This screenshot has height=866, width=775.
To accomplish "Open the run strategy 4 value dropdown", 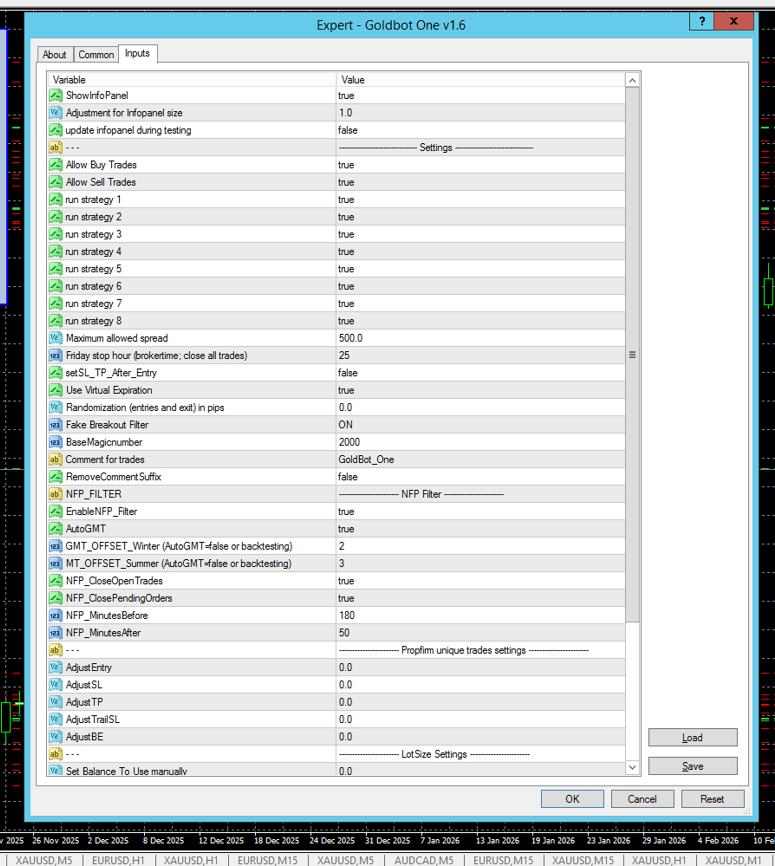I will click(480, 251).
